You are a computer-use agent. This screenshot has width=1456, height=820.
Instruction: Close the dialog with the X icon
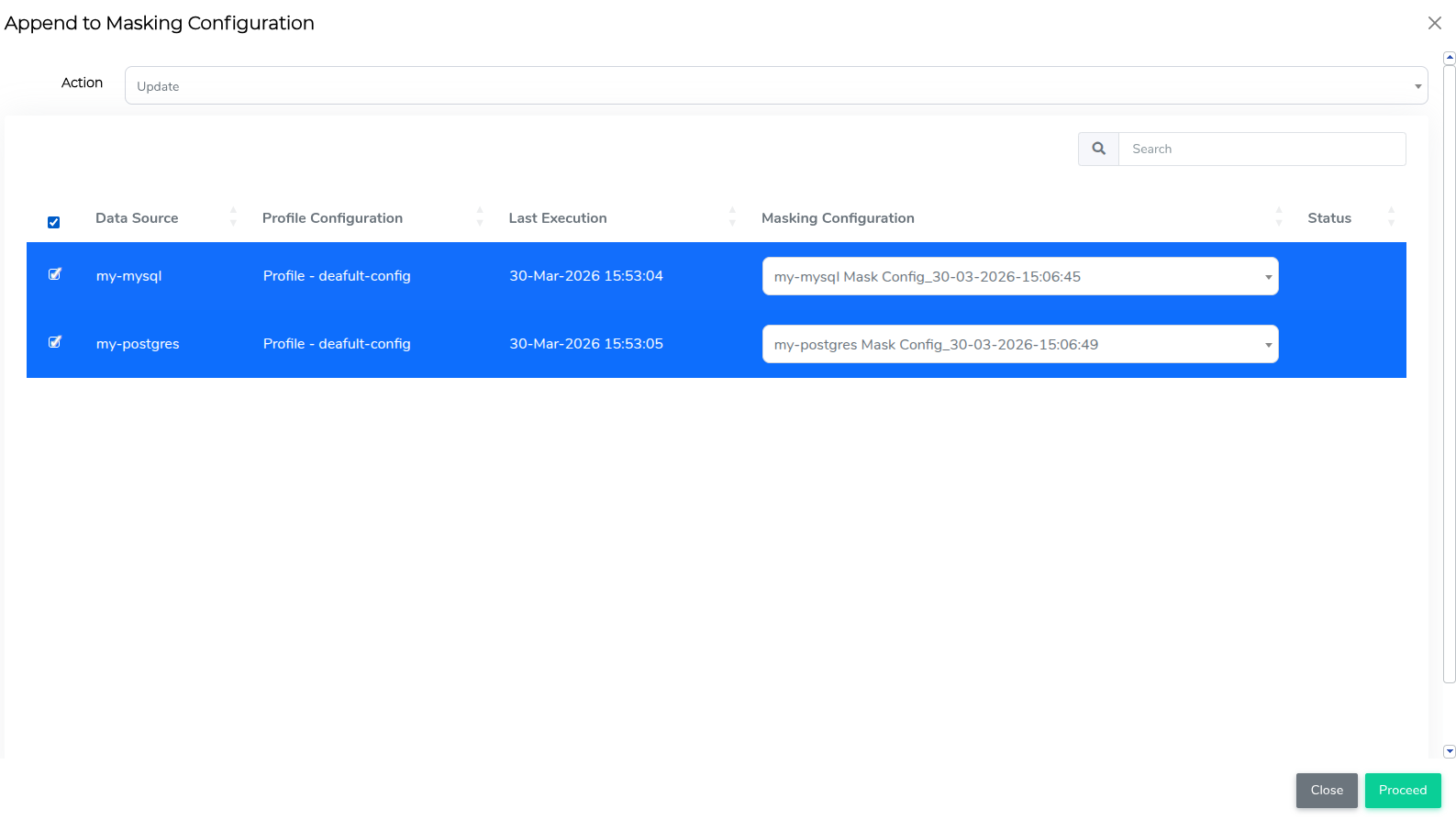1434,23
